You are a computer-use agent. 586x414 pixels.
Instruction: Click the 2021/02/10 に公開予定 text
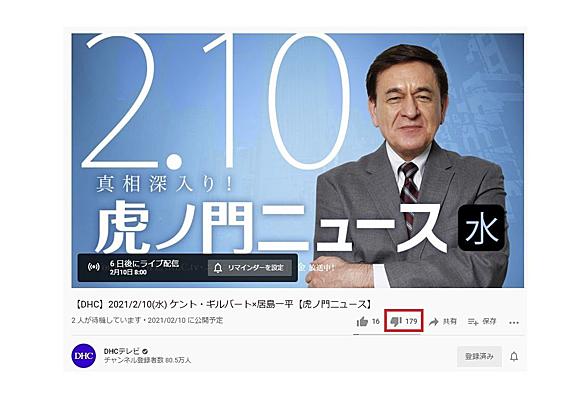point(185,321)
